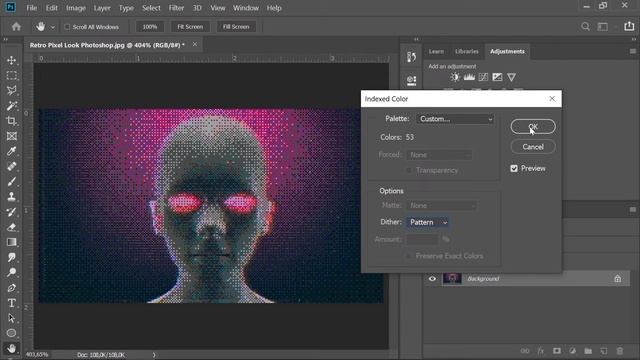Open the Dither dropdown set to Pattern
The width and height of the screenshot is (640, 360).
[428, 222]
